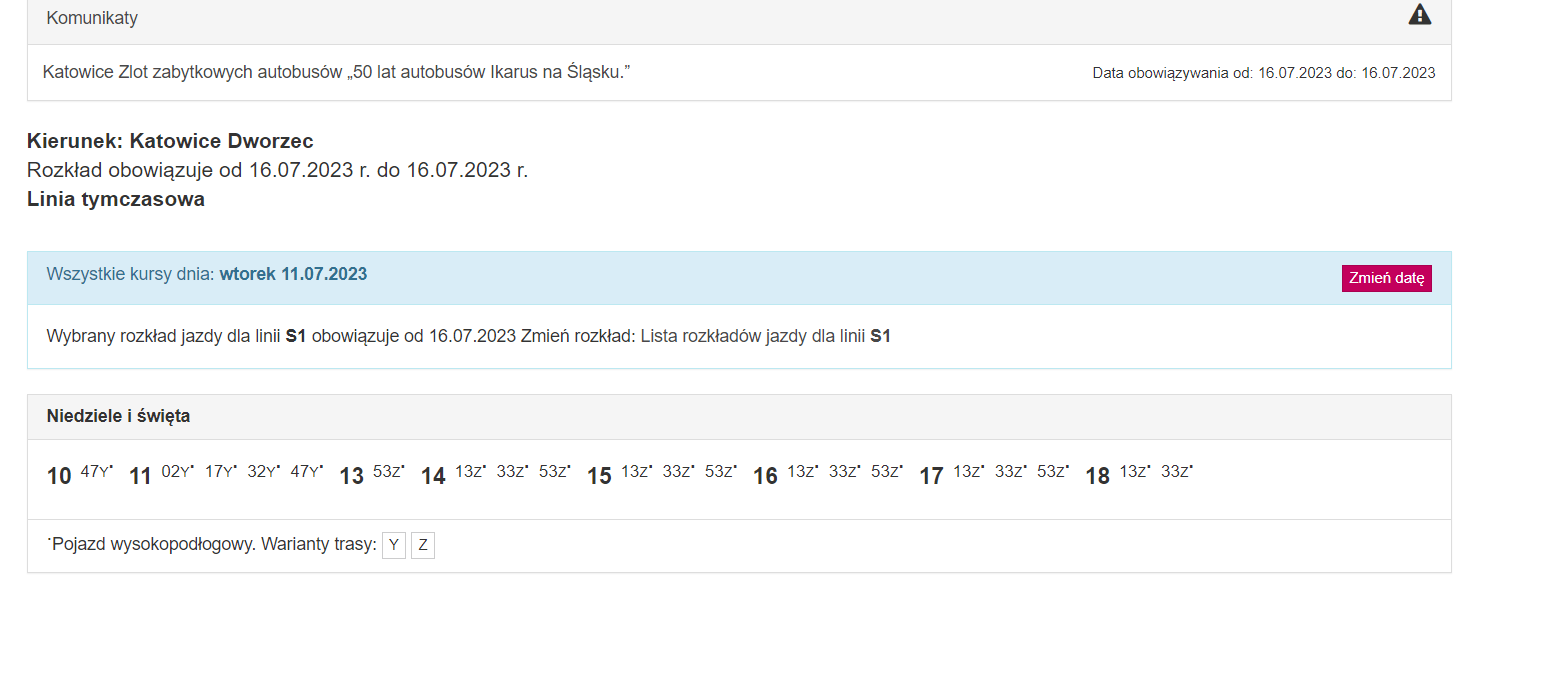Image resolution: width=1543 pixels, height=683 pixels.
Task: Click the Niedziele i święta section header
Action: pyautogui.click(x=118, y=416)
